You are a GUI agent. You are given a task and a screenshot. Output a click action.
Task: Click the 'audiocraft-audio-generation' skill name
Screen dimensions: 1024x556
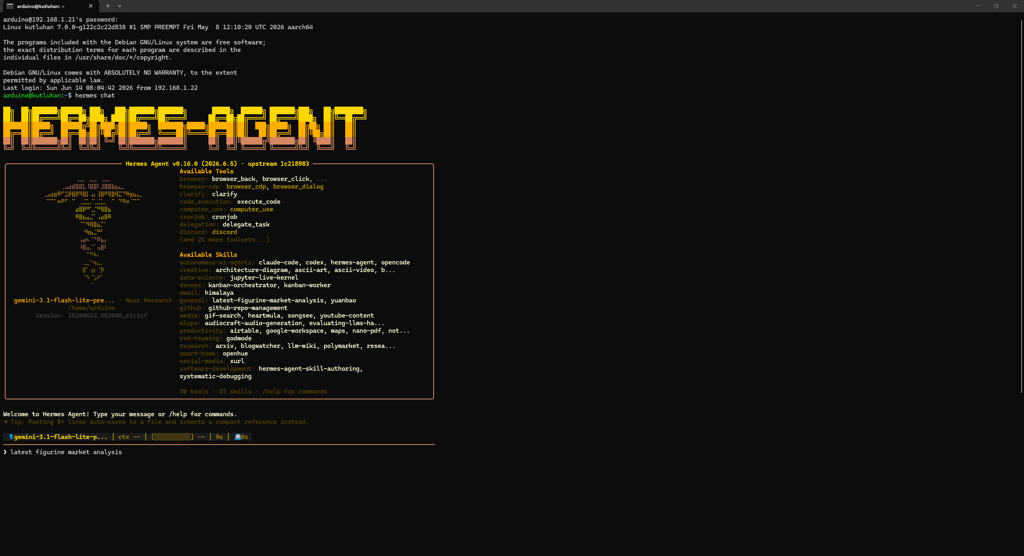point(253,323)
